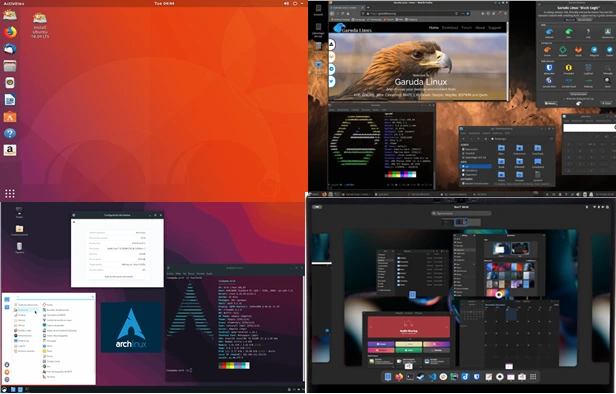Open Activities overview on Ubuntu top bar

14,3
